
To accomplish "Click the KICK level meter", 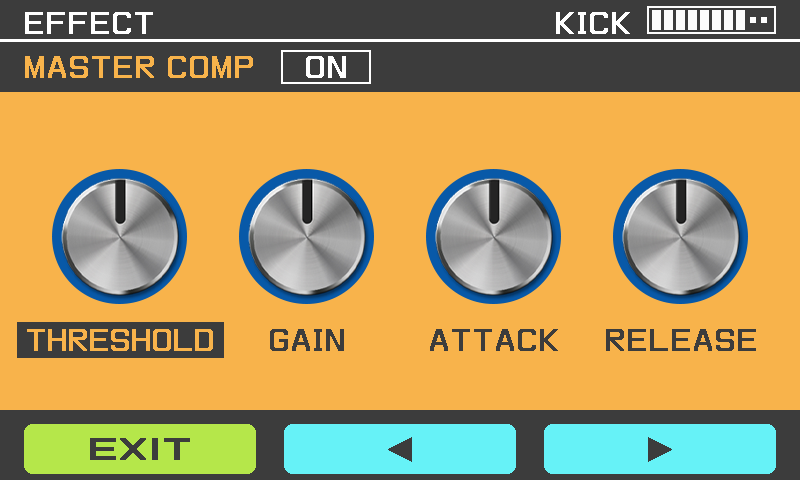I will (711, 20).
